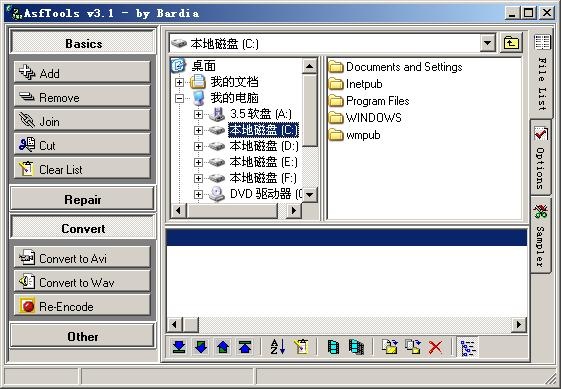Click the multiple-documents-to-folder icon
This screenshot has height=389, width=561.
click(413, 347)
